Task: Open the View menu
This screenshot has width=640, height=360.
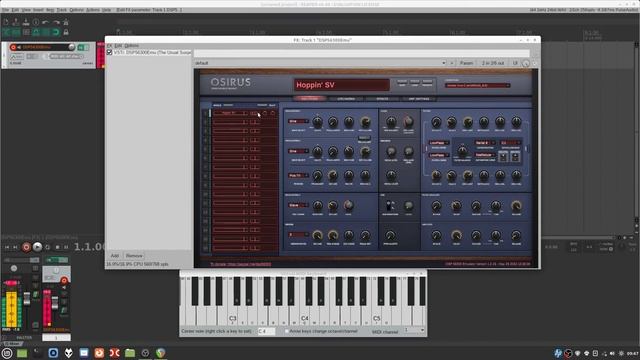Action: click(26, 10)
